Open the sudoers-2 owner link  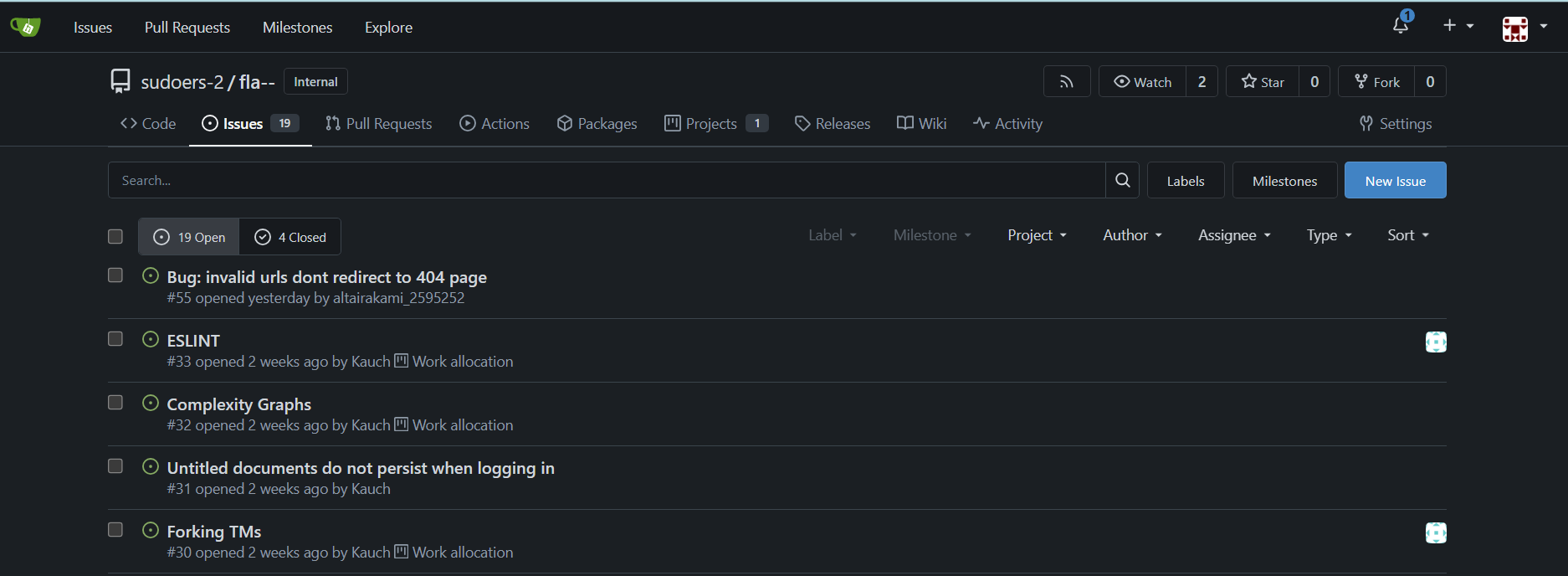click(182, 82)
